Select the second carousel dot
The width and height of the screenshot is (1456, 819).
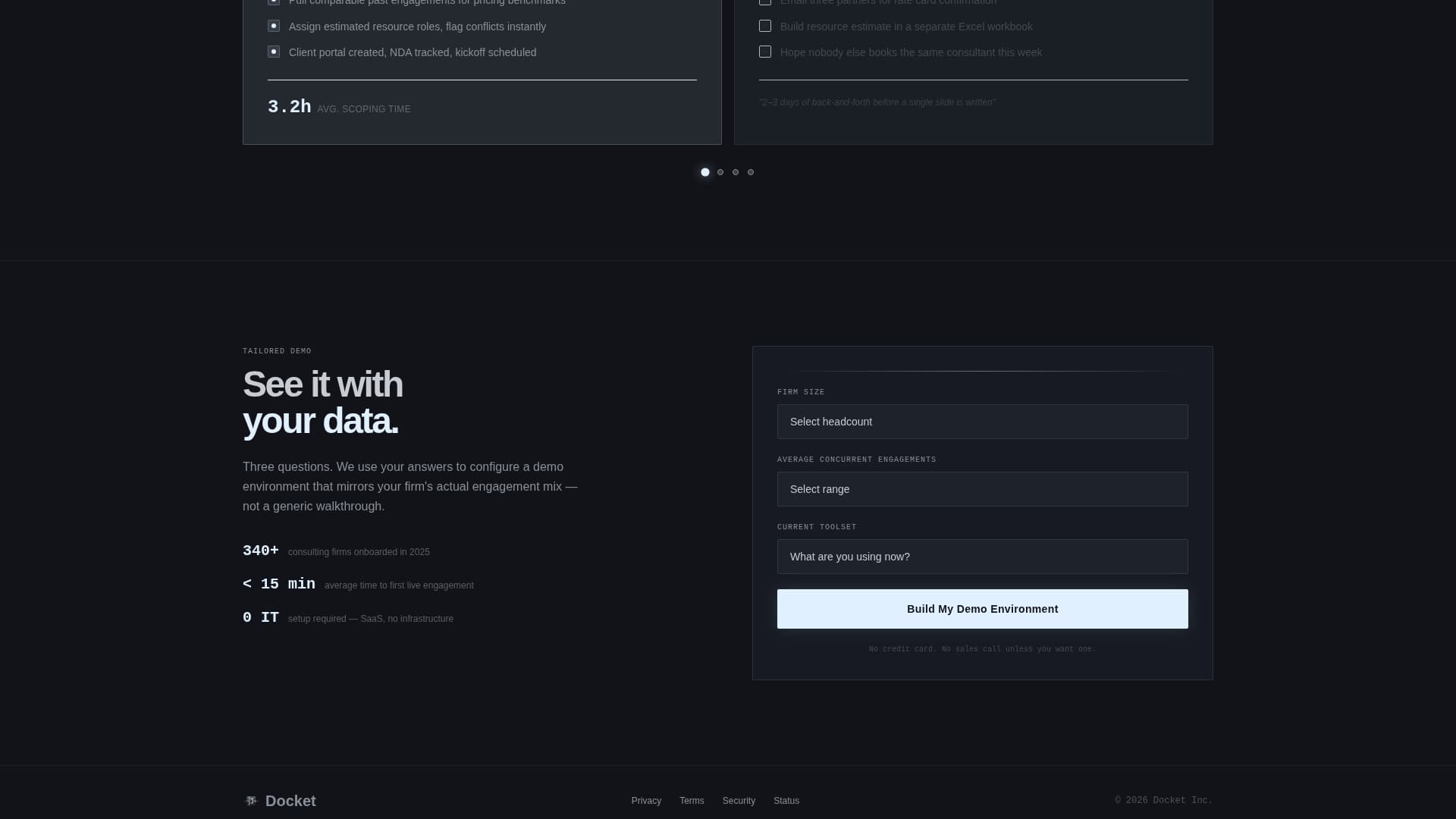point(720,172)
